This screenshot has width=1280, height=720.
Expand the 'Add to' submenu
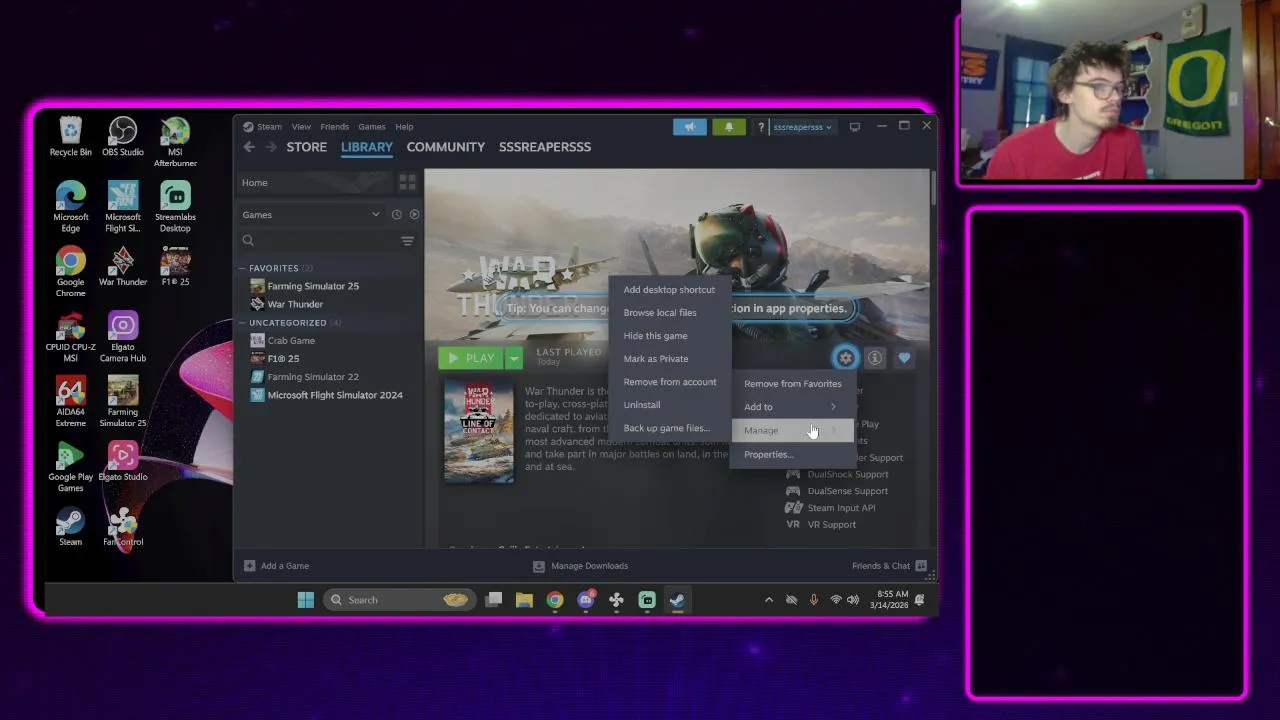tap(792, 407)
